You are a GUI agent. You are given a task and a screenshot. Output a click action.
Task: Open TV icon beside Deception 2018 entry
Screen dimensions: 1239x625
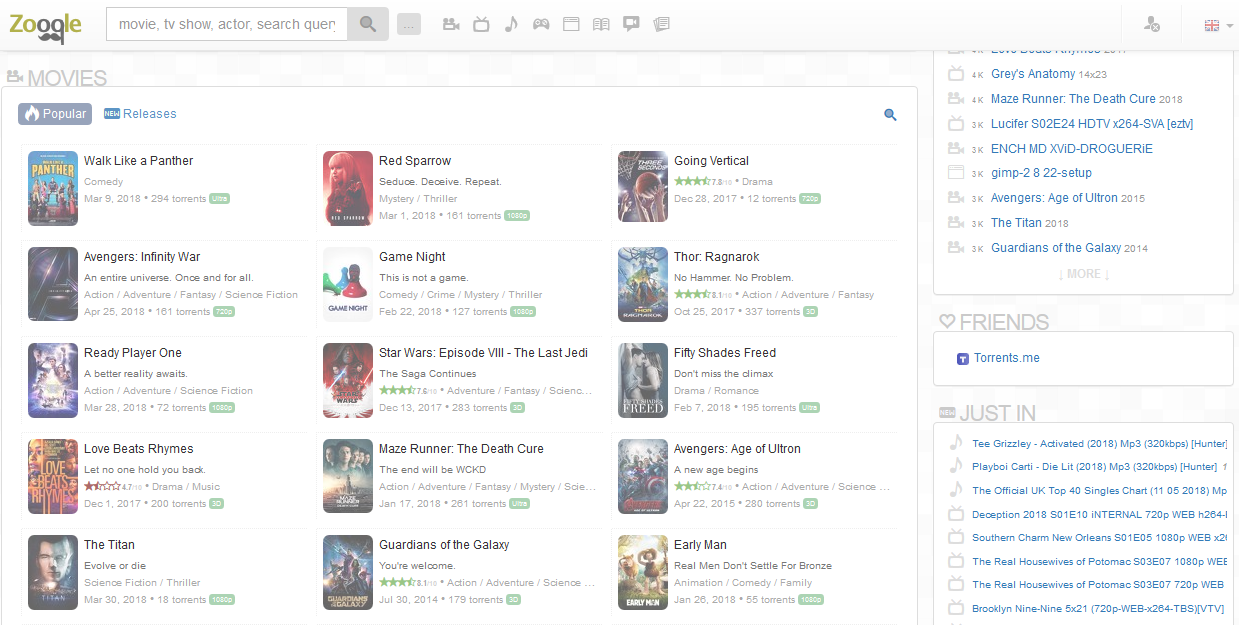coord(955,514)
